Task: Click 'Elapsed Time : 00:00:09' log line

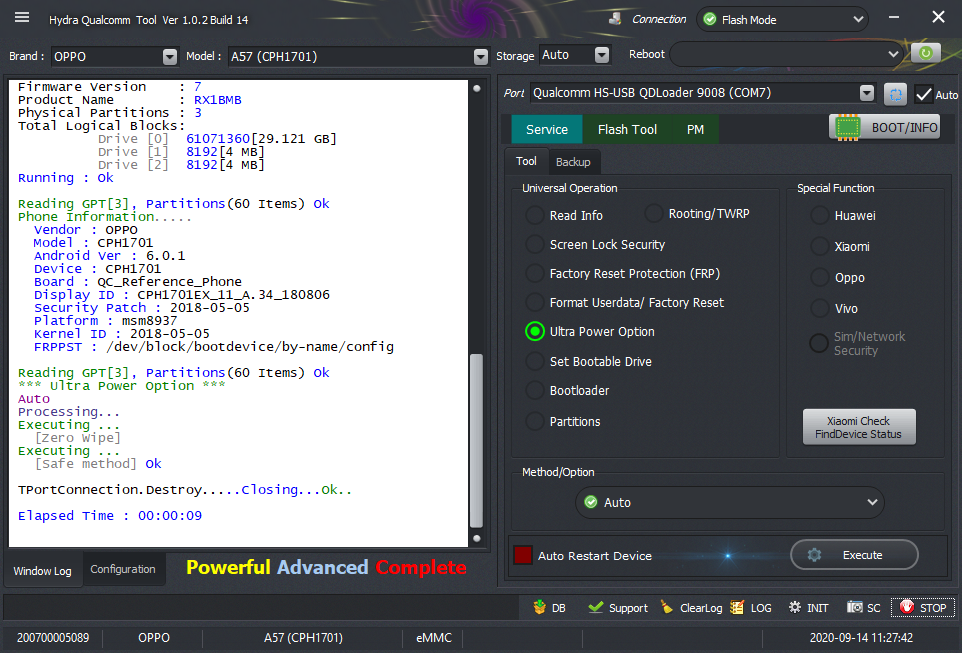Action: pyautogui.click(x=110, y=516)
